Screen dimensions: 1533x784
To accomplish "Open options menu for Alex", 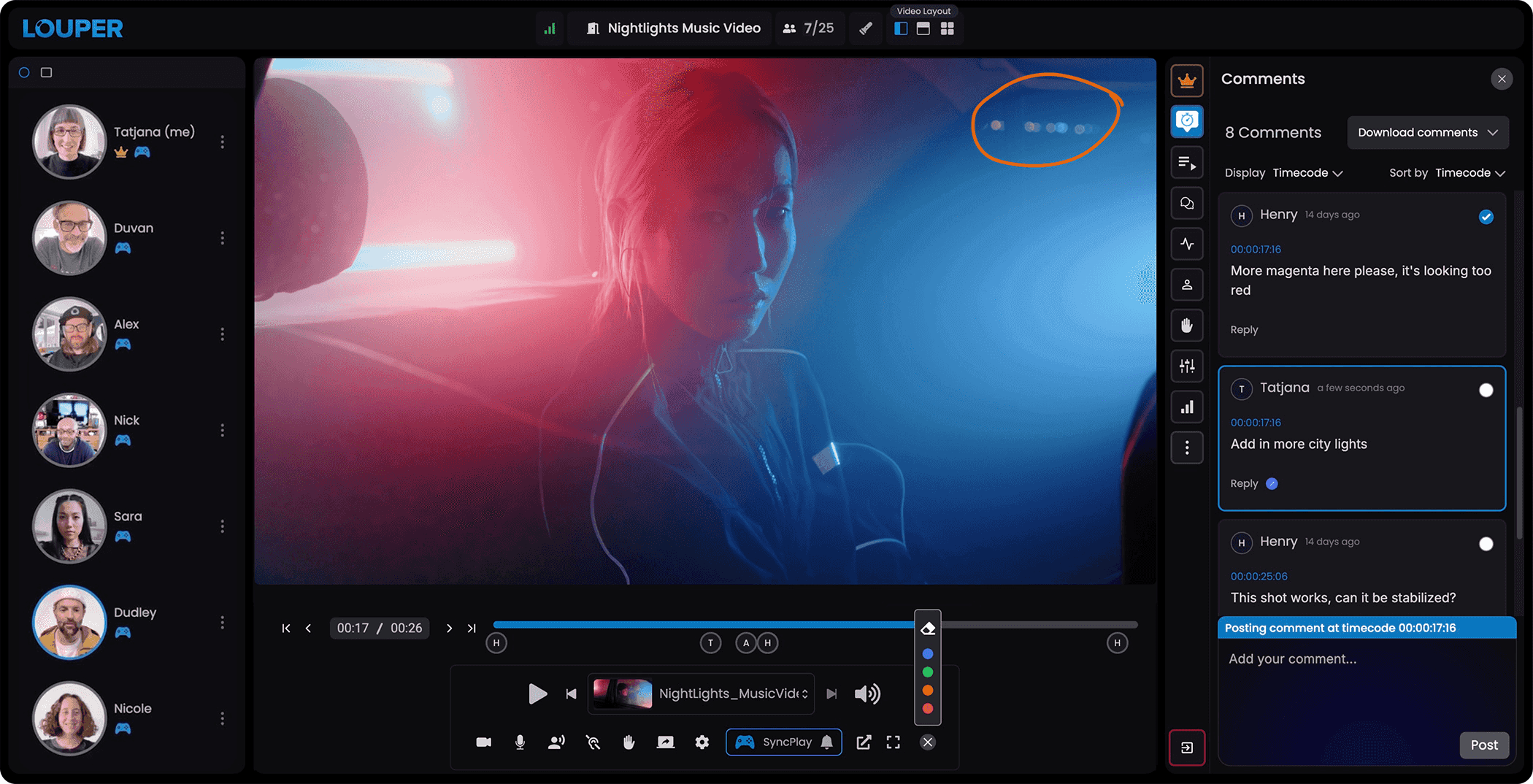I will 222,334.
